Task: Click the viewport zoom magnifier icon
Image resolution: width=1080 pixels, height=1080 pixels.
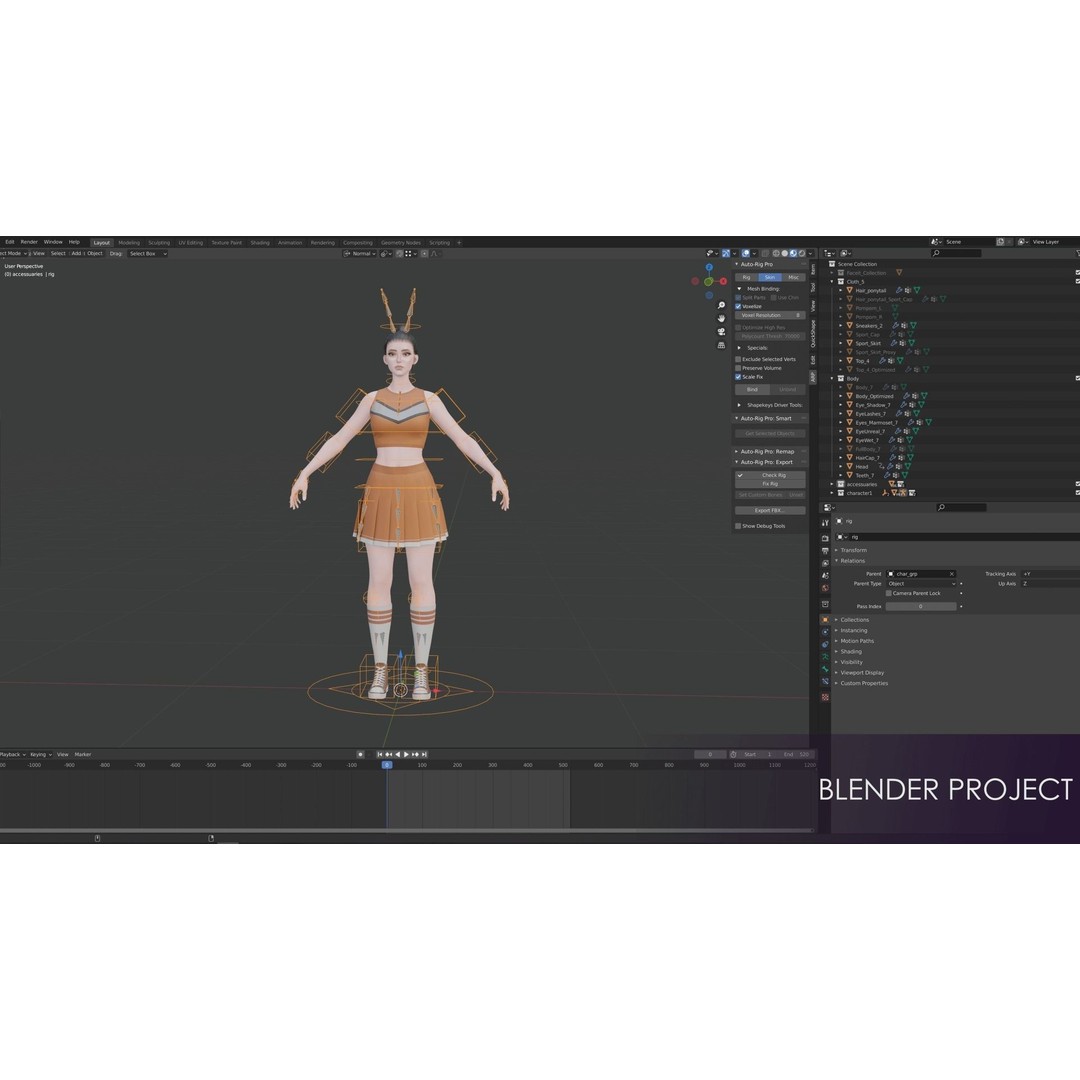Action: click(x=721, y=305)
